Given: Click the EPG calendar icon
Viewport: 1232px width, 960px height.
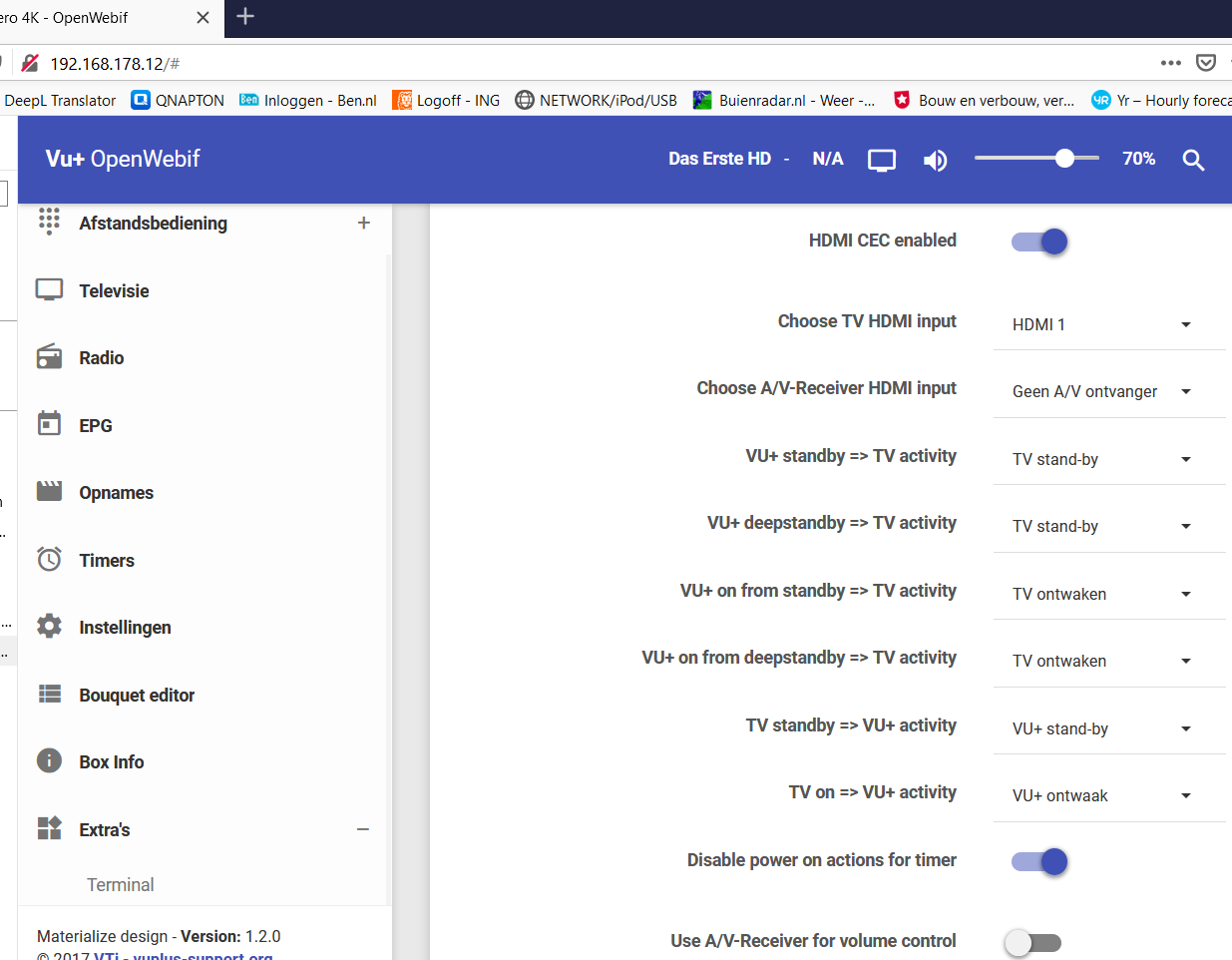Looking at the screenshot, I should [49, 424].
